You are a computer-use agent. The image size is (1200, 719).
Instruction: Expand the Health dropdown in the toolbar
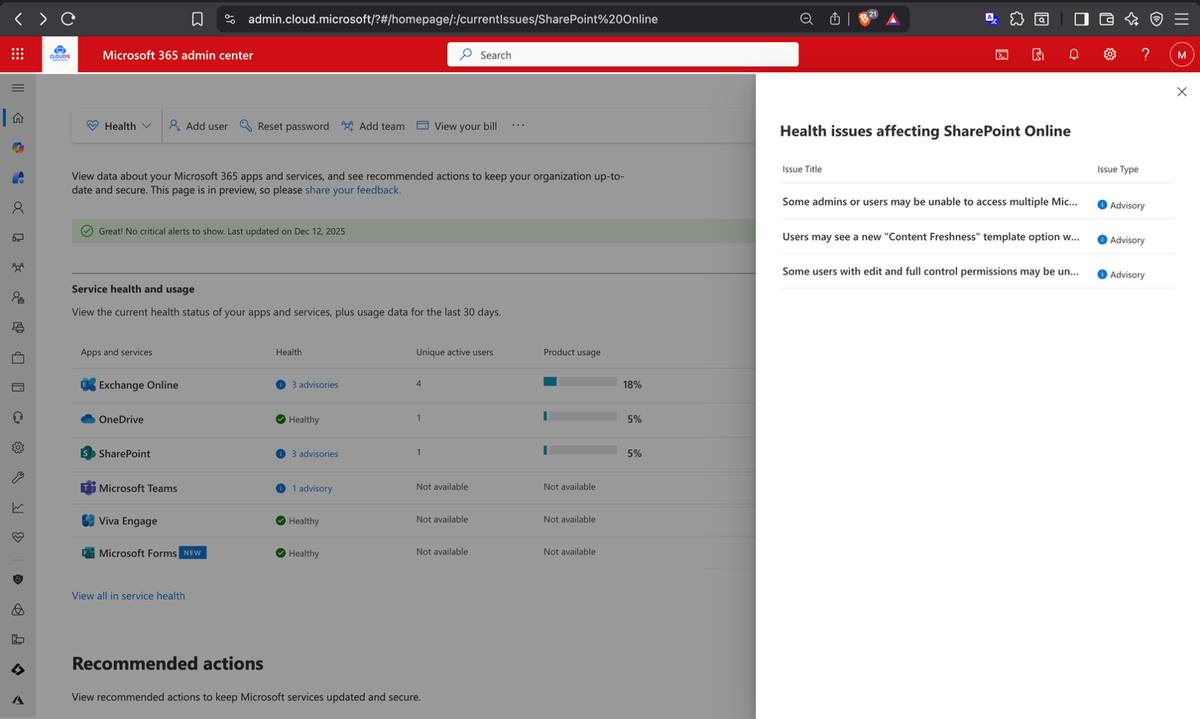click(x=119, y=126)
